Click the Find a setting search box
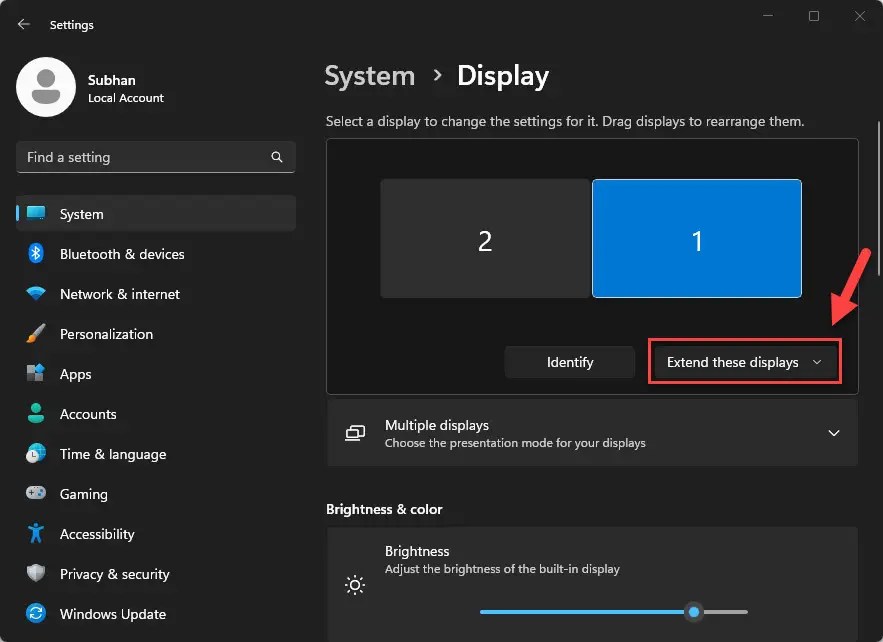The image size is (883, 642). [x=155, y=157]
